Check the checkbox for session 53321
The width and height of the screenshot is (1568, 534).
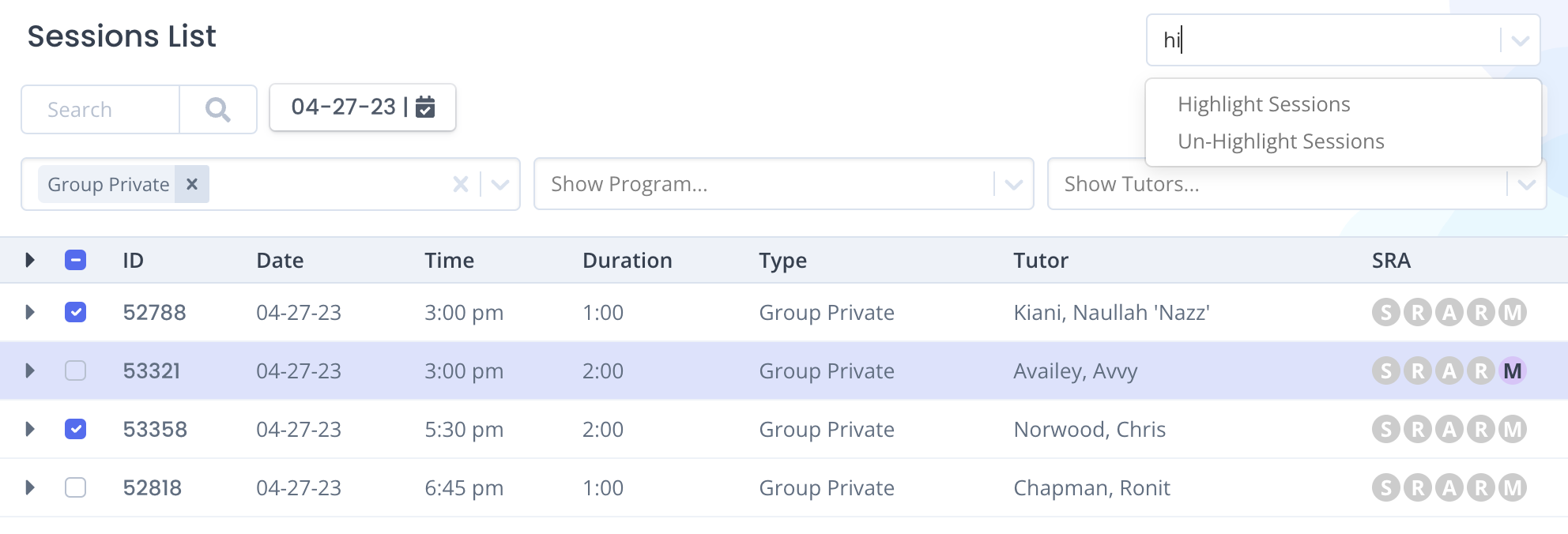click(x=76, y=370)
